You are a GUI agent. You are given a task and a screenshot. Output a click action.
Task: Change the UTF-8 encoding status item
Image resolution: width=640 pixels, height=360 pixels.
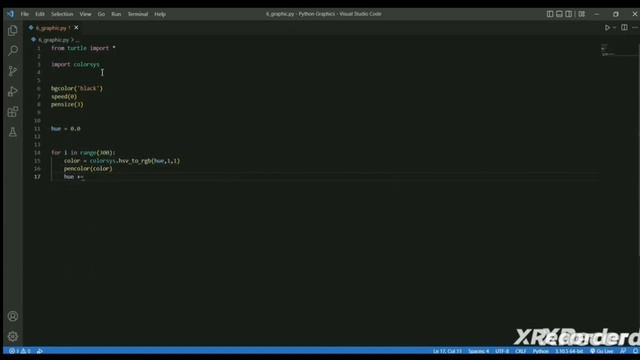(x=502, y=351)
